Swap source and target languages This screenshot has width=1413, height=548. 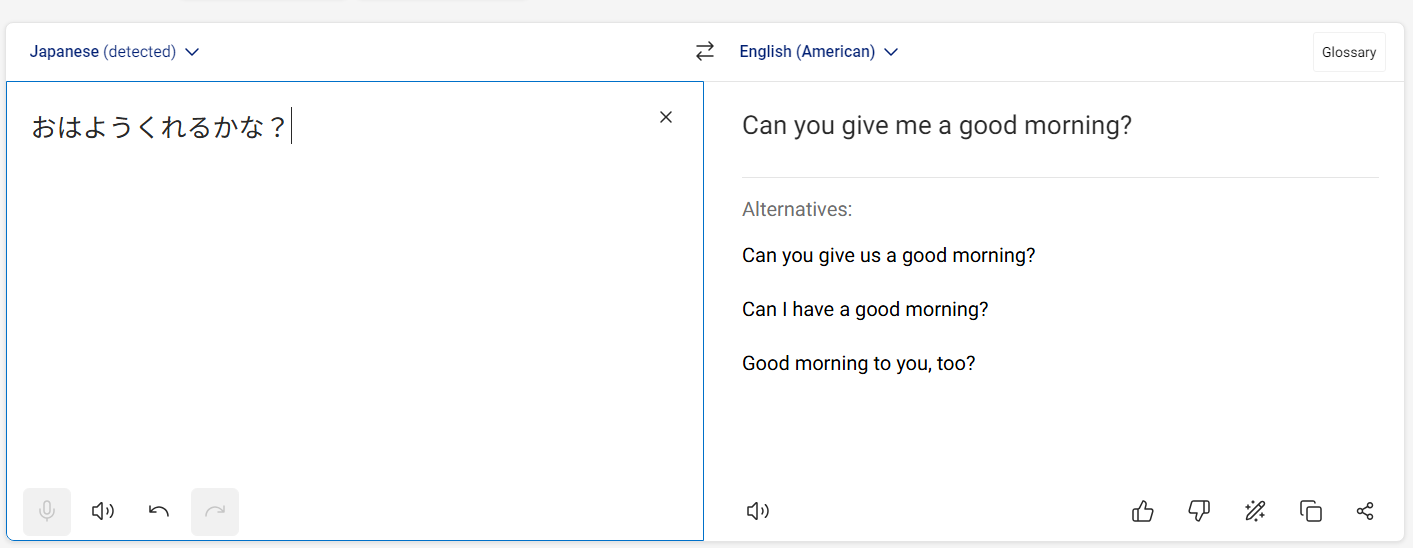point(705,51)
